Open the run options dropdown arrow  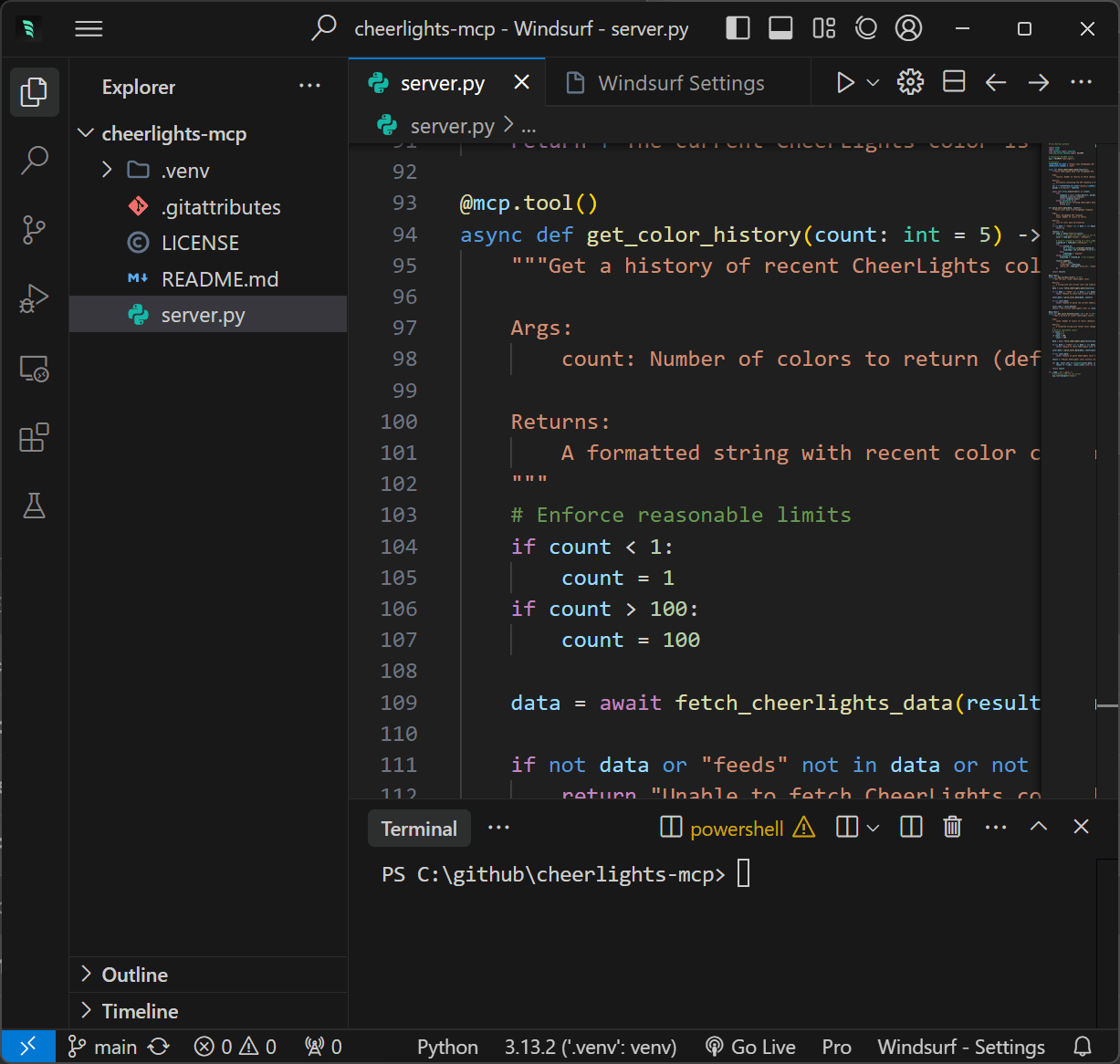click(873, 82)
